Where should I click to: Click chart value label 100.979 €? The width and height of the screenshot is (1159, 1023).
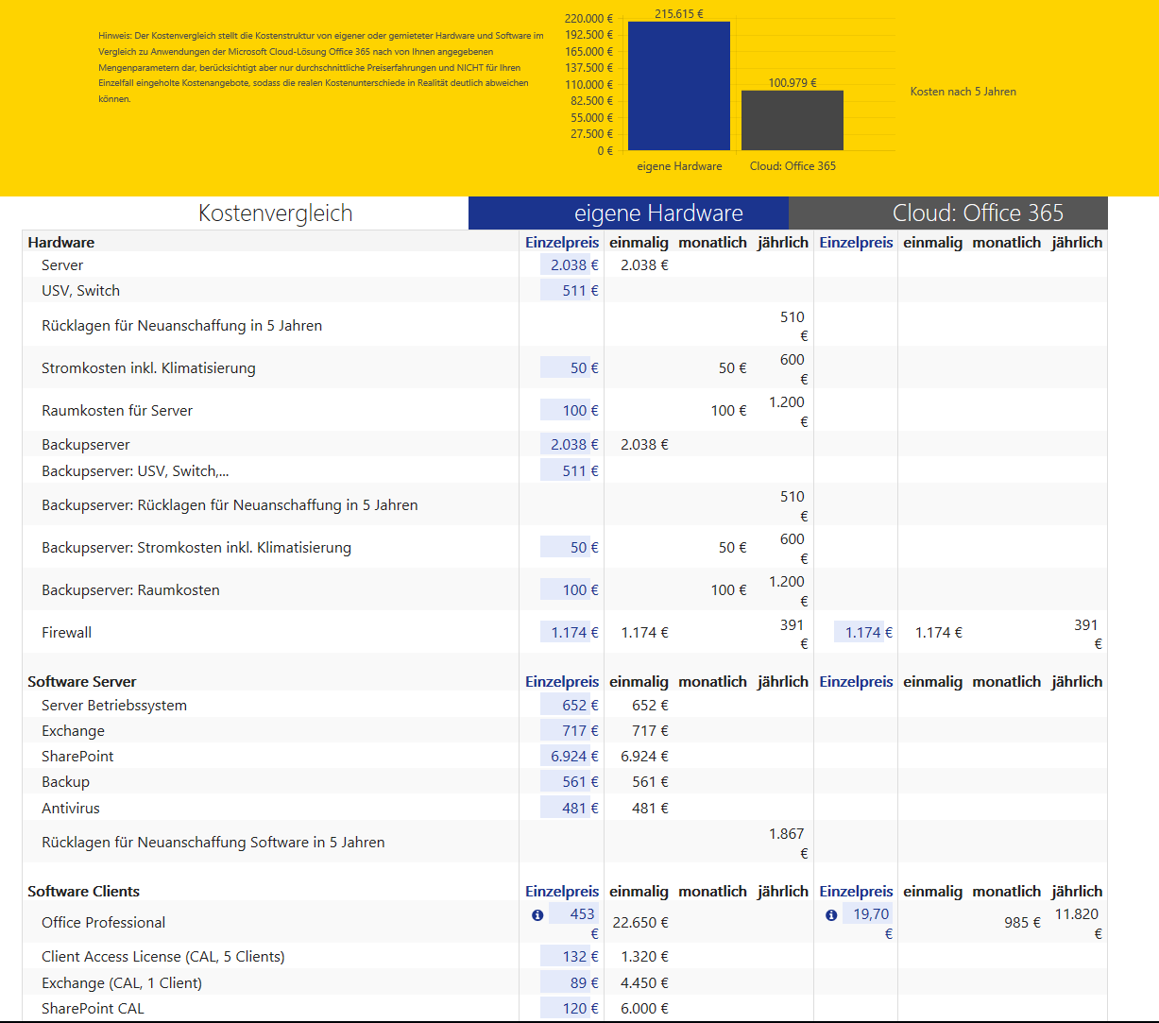[792, 83]
